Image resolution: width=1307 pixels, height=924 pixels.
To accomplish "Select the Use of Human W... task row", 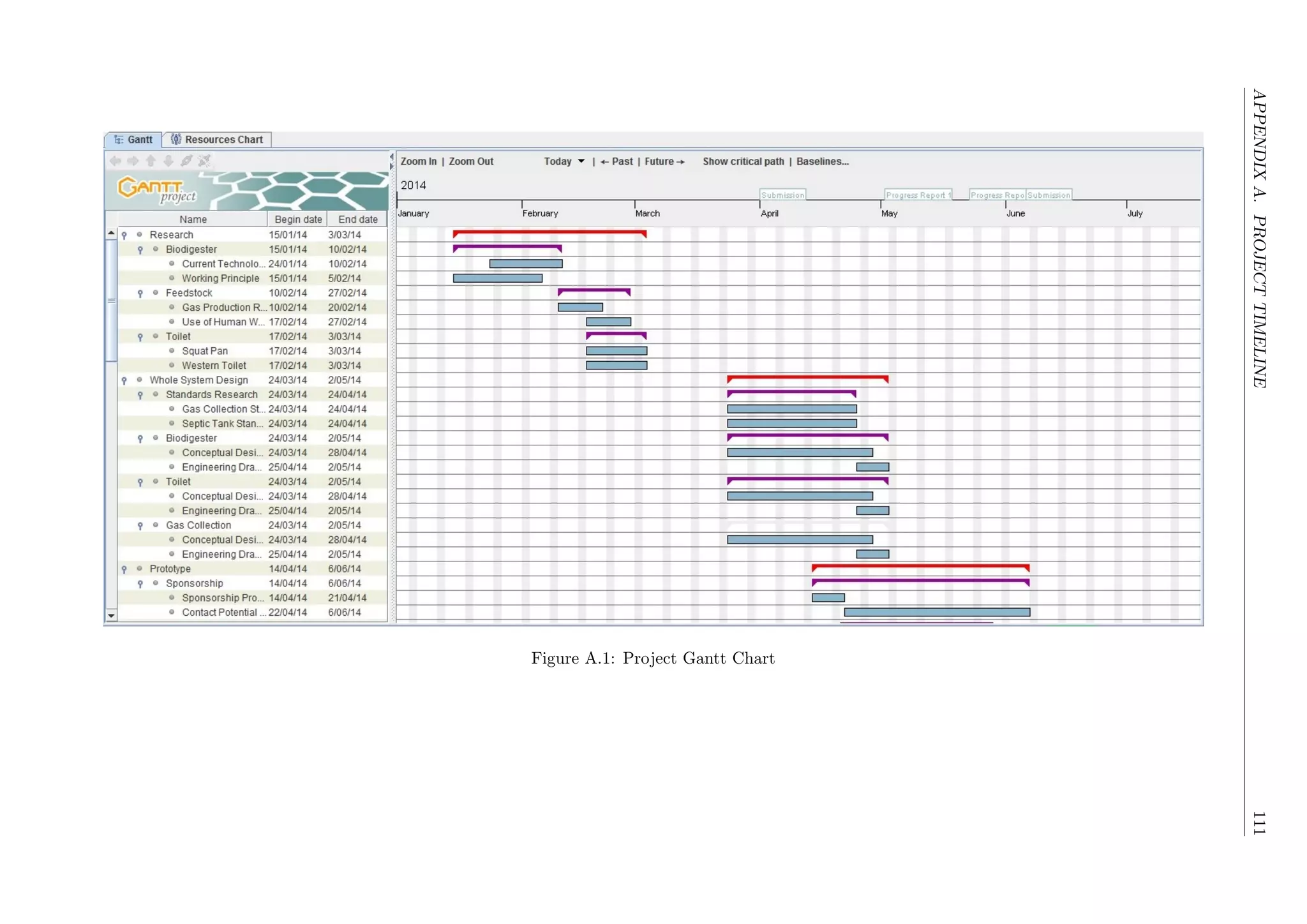I will point(253,322).
